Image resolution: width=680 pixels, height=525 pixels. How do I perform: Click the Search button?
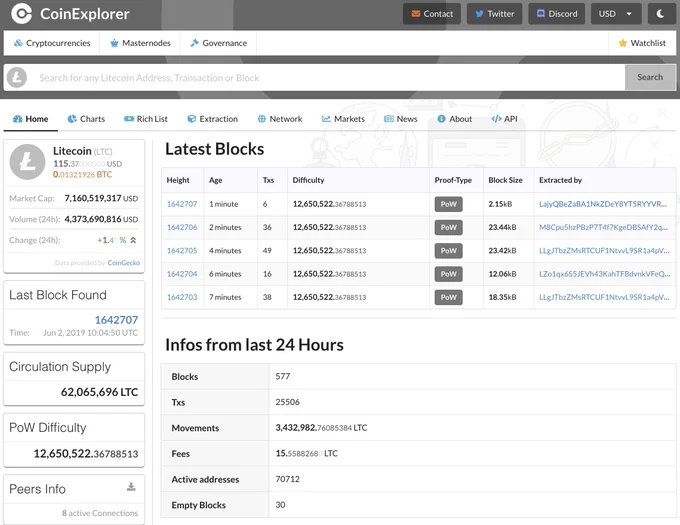tap(650, 77)
